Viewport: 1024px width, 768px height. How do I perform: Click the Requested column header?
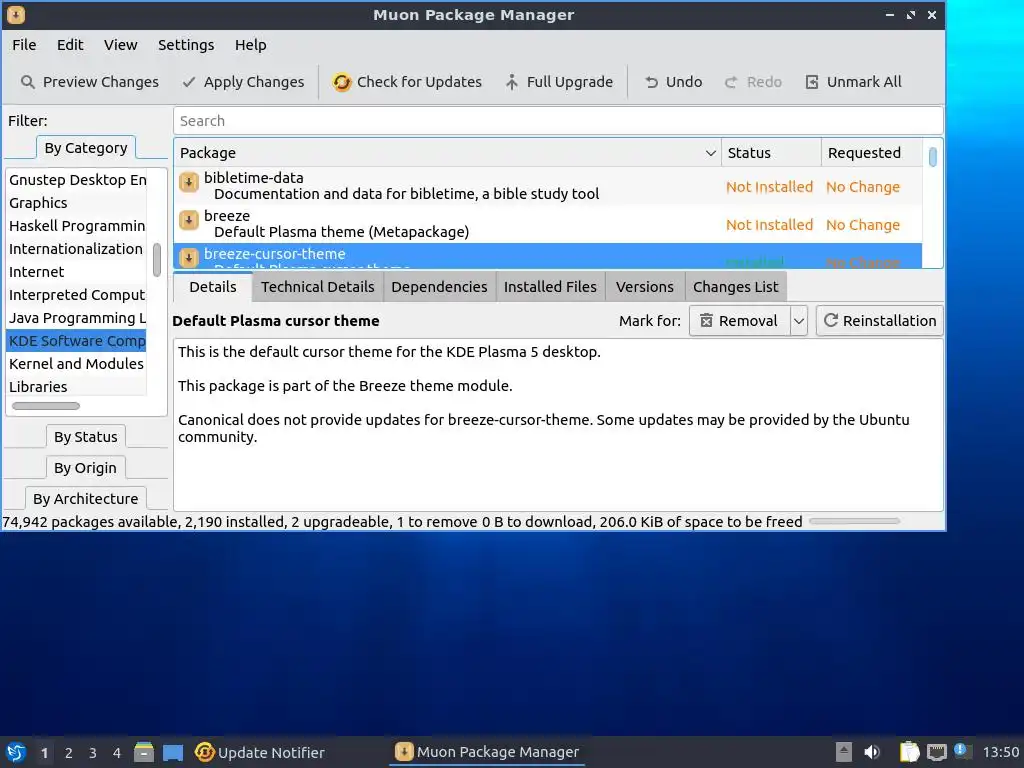872,153
